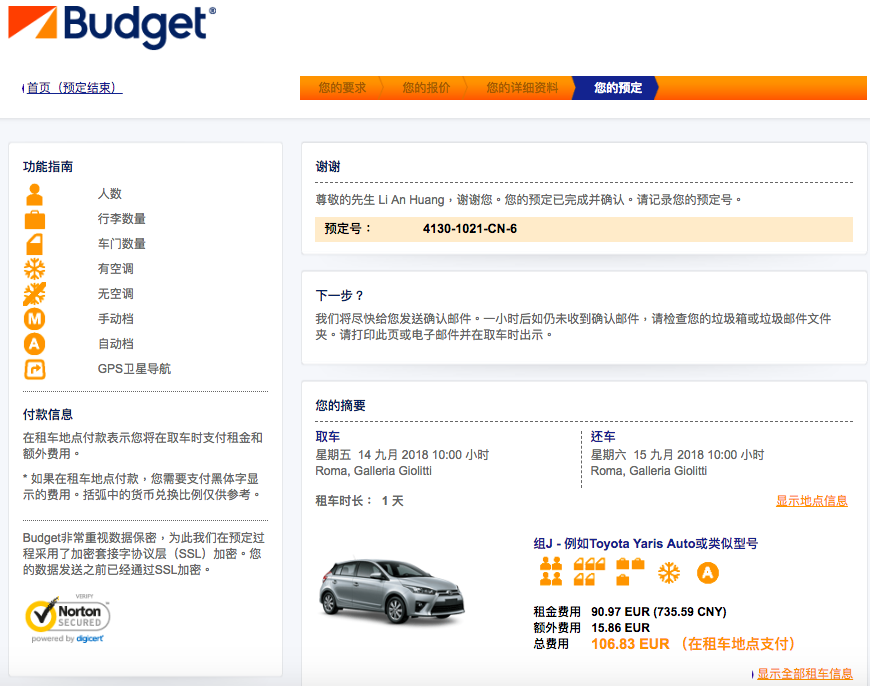
Task: Click the snowflake icon under the Toyota Yaris title
Action: coord(668,573)
